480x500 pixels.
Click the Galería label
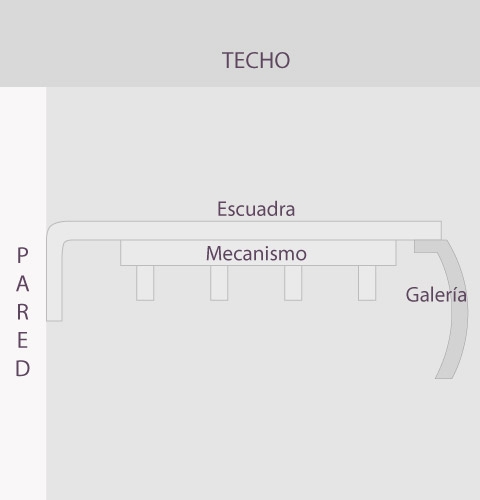tap(436, 295)
